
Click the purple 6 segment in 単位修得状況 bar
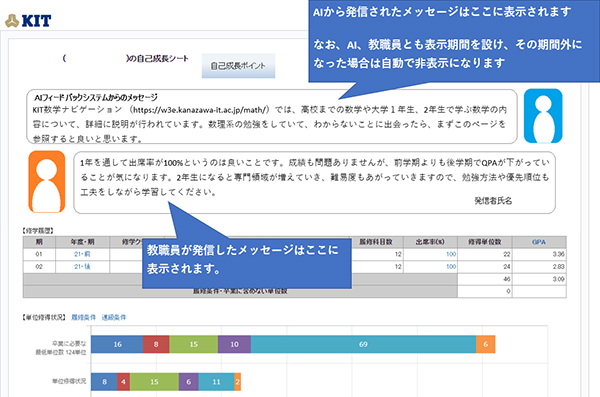[189, 382]
